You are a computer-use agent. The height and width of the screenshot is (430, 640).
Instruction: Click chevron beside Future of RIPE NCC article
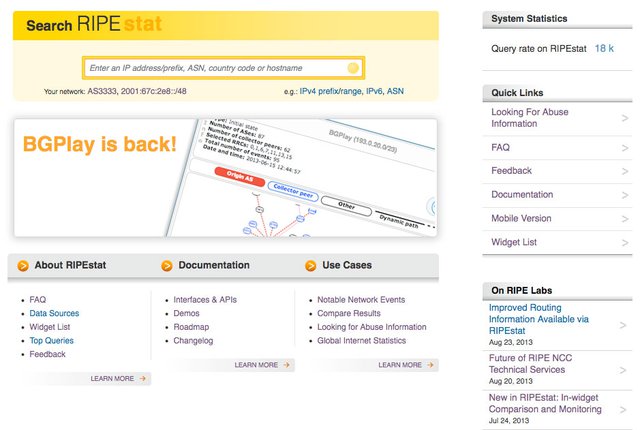pos(623,370)
